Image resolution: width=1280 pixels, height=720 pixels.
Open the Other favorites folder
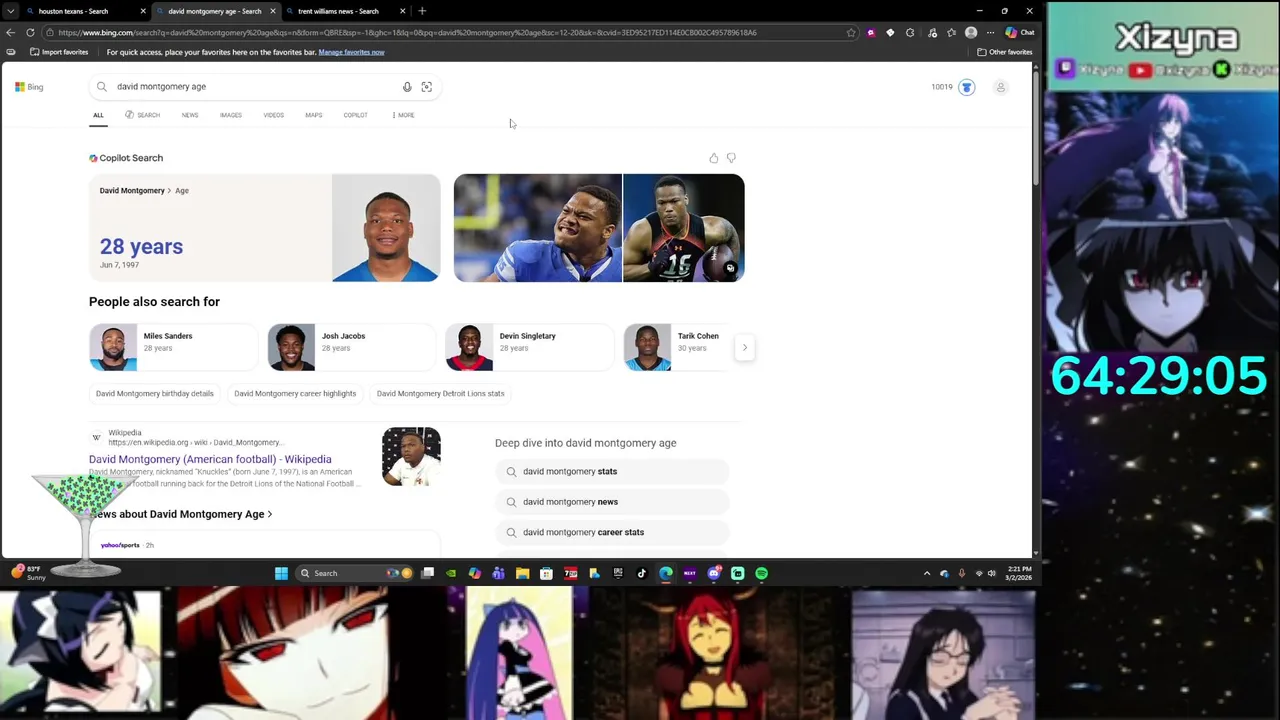[1005, 52]
